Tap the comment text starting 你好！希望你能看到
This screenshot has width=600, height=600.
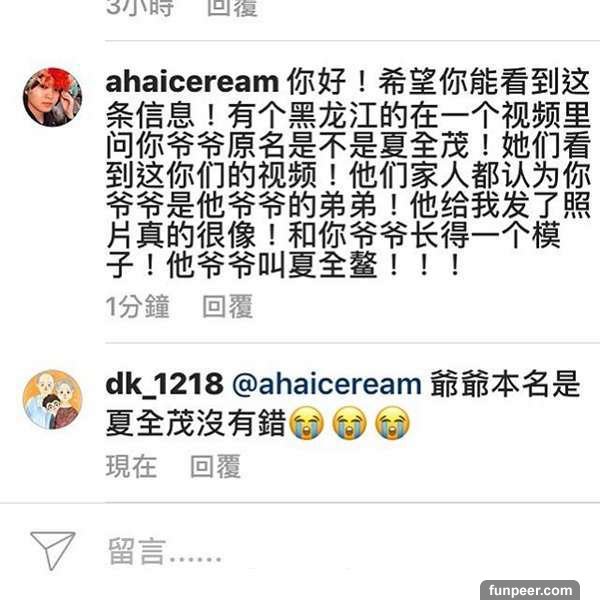pos(347,173)
